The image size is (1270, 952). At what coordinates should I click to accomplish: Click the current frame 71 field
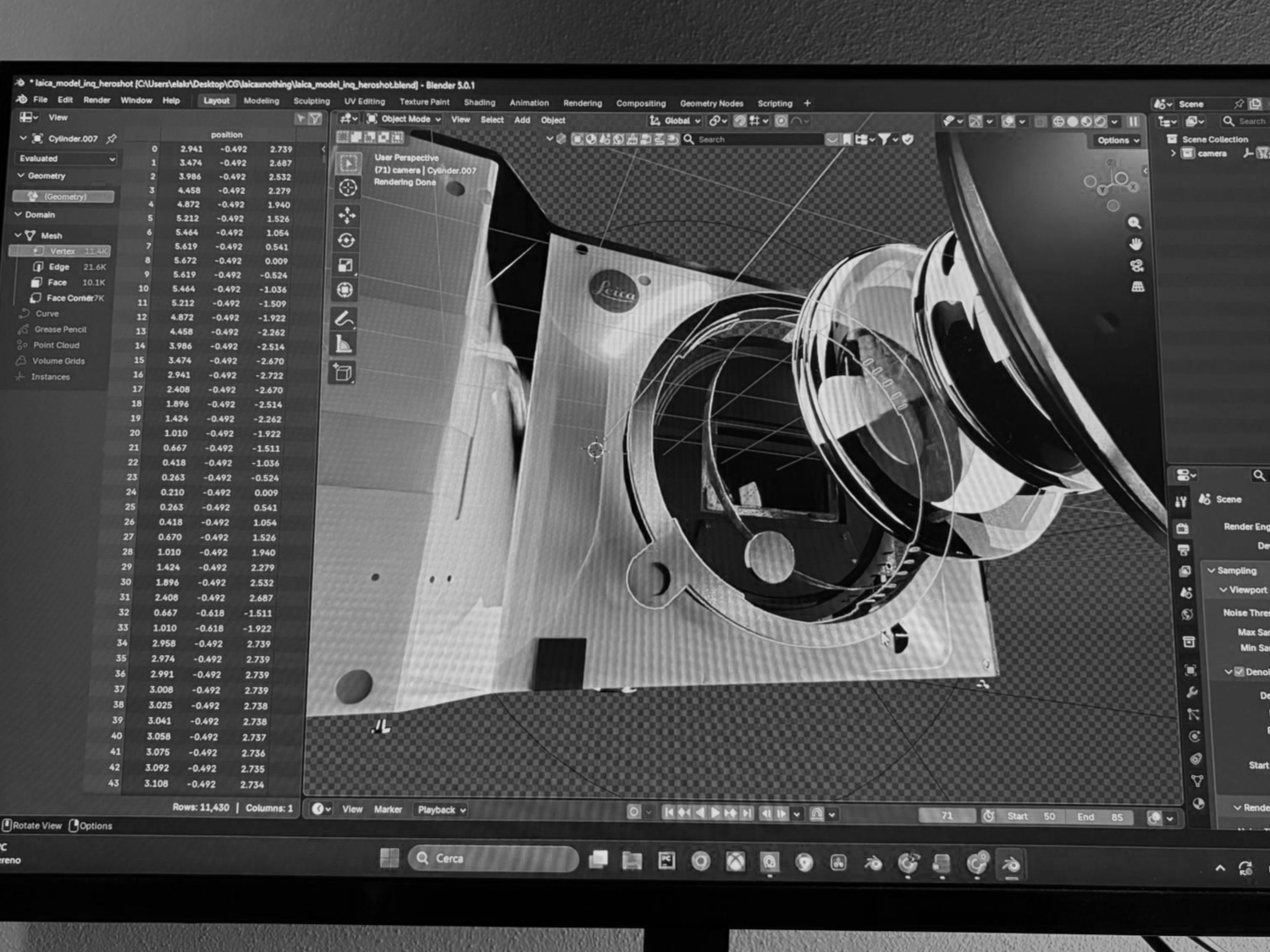point(947,816)
